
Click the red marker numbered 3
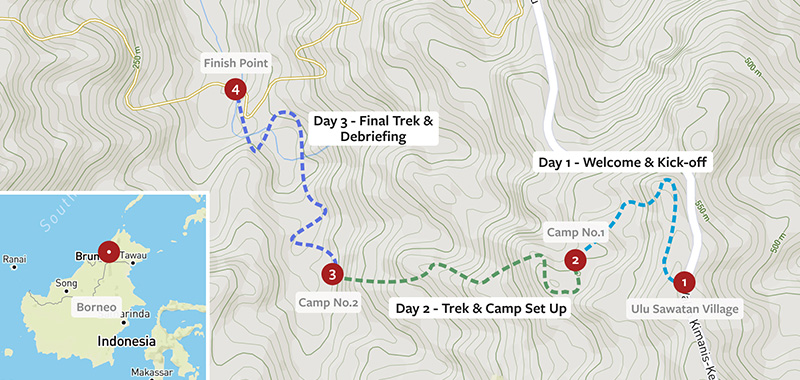(332, 275)
